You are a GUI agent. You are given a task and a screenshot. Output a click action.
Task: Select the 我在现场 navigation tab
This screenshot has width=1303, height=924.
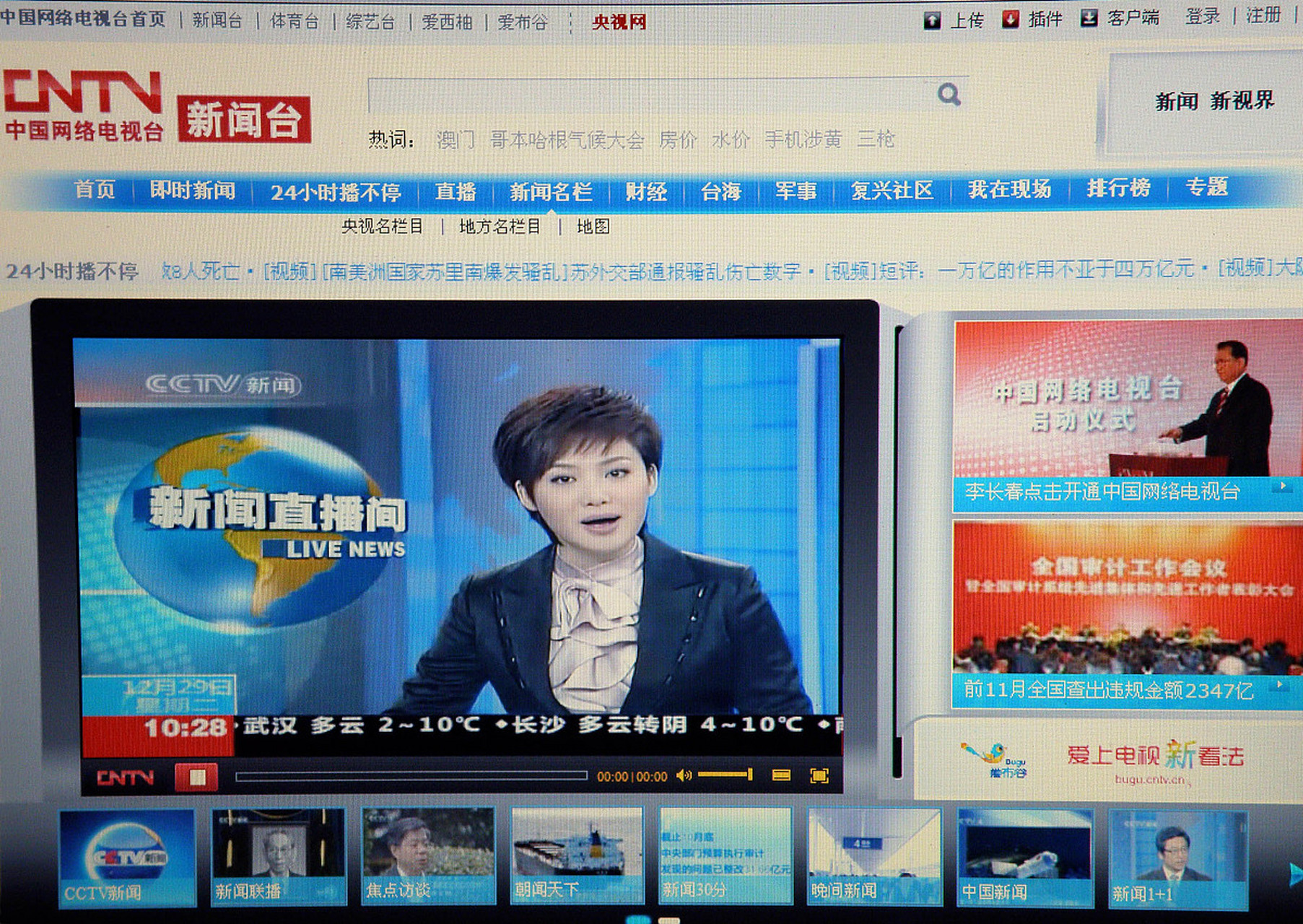coord(1009,189)
